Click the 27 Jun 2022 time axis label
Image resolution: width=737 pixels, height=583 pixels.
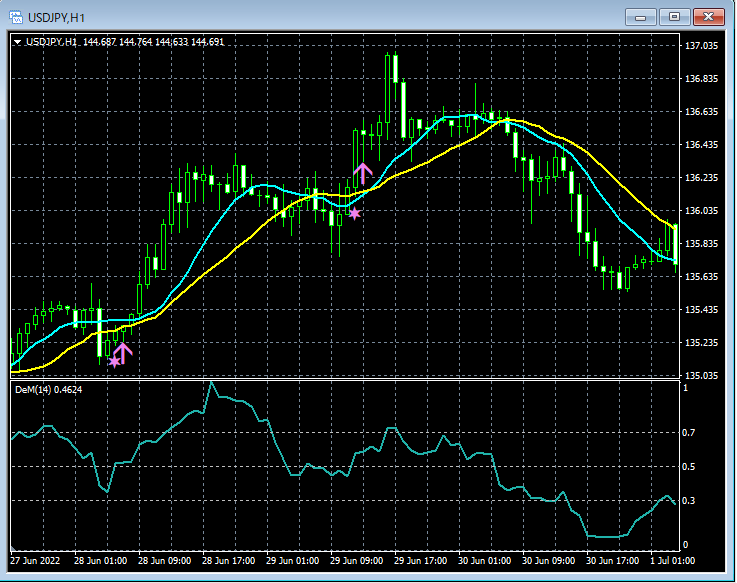[35, 561]
